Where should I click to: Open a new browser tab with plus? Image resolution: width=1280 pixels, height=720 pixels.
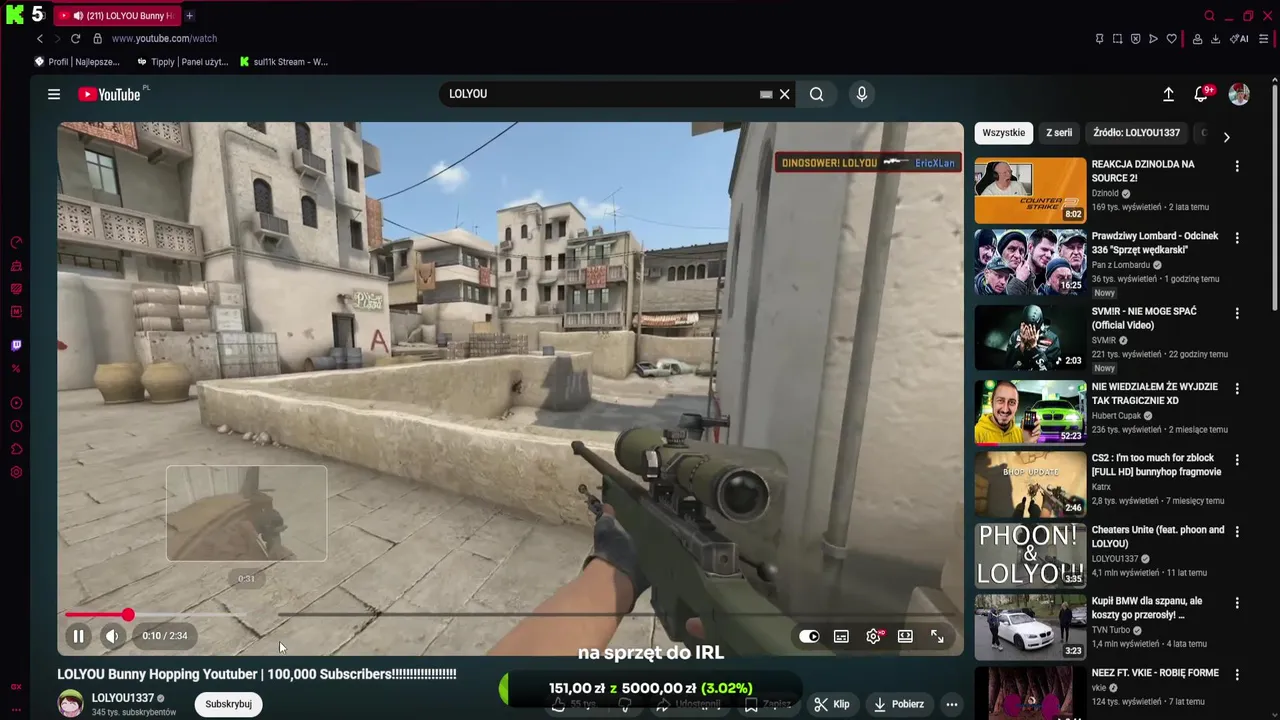point(189,16)
